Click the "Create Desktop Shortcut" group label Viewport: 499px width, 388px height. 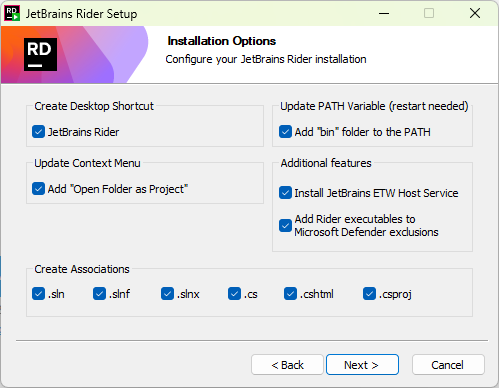click(94, 106)
